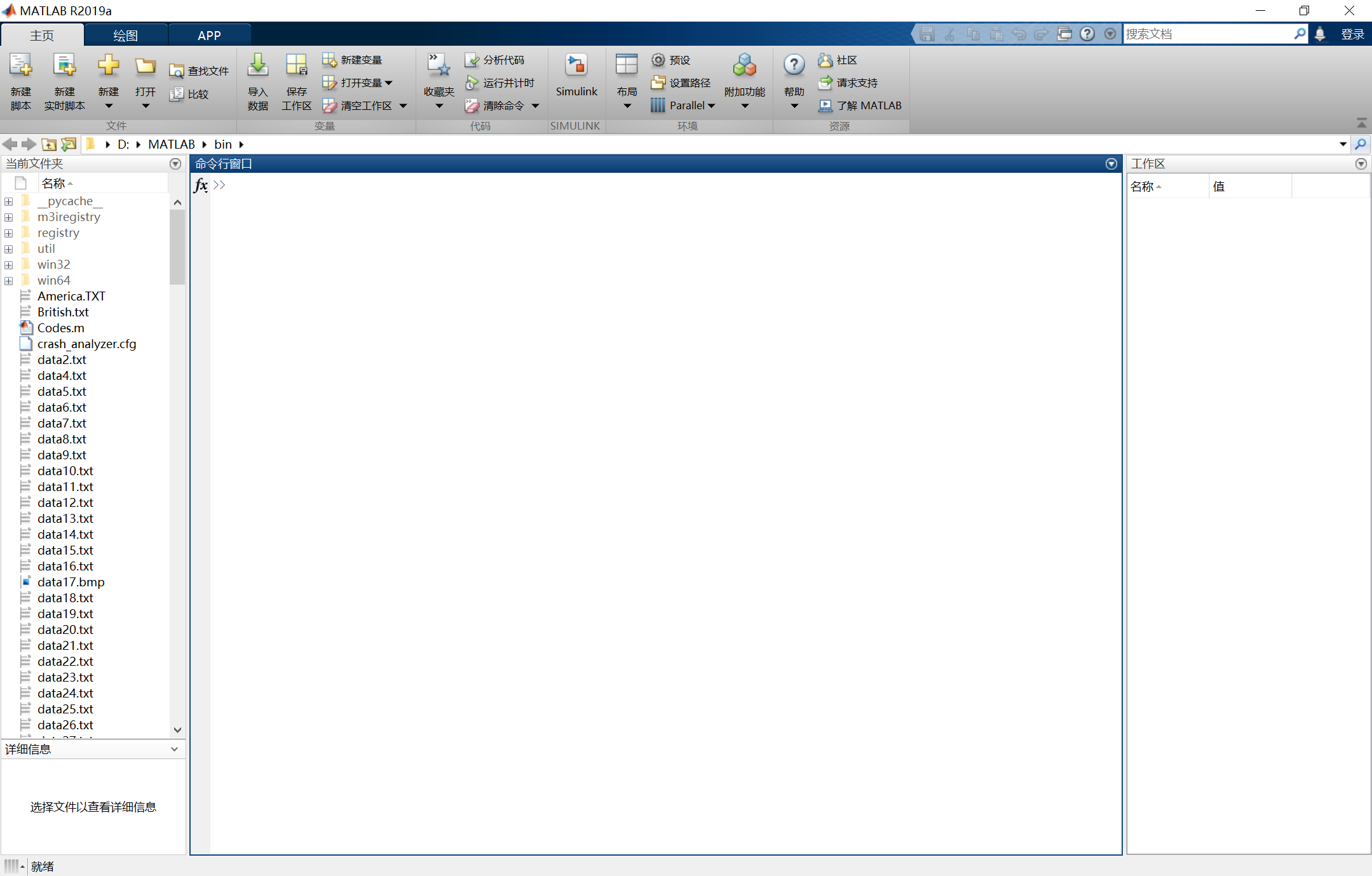1372x876 pixels.
Task: Expand the __pycache__ folder node
Action: pos(9,201)
